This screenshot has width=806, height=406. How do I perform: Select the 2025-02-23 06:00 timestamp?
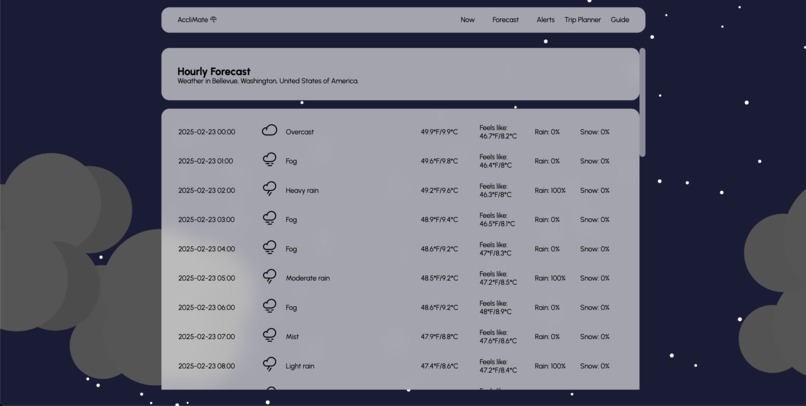[x=207, y=308]
